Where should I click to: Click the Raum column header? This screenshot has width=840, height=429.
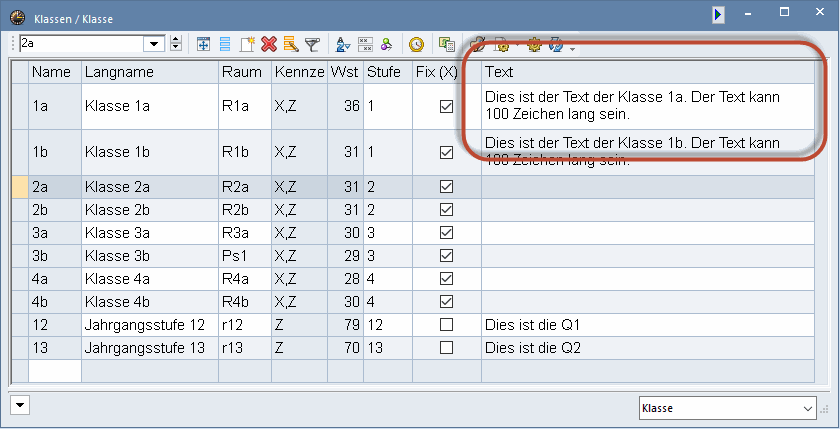coord(245,72)
